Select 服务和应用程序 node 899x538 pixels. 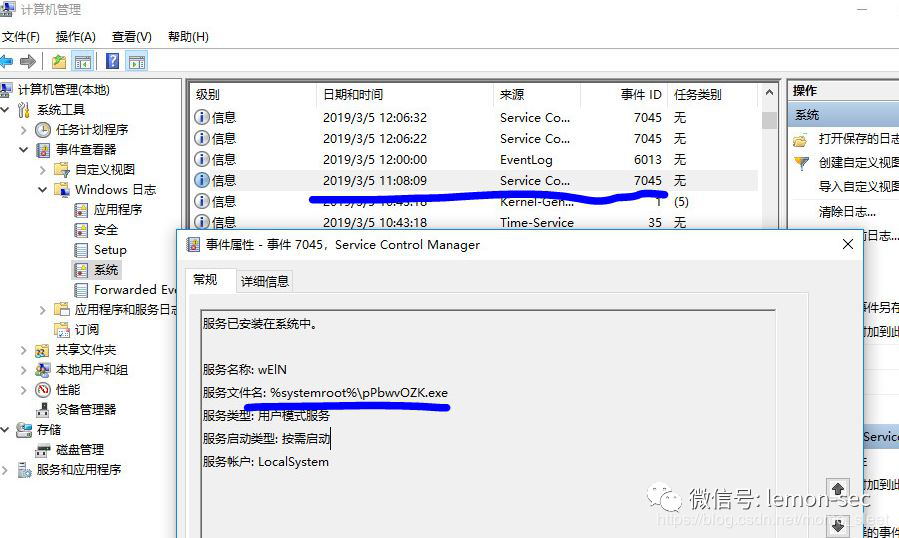[x=79, y=470]
